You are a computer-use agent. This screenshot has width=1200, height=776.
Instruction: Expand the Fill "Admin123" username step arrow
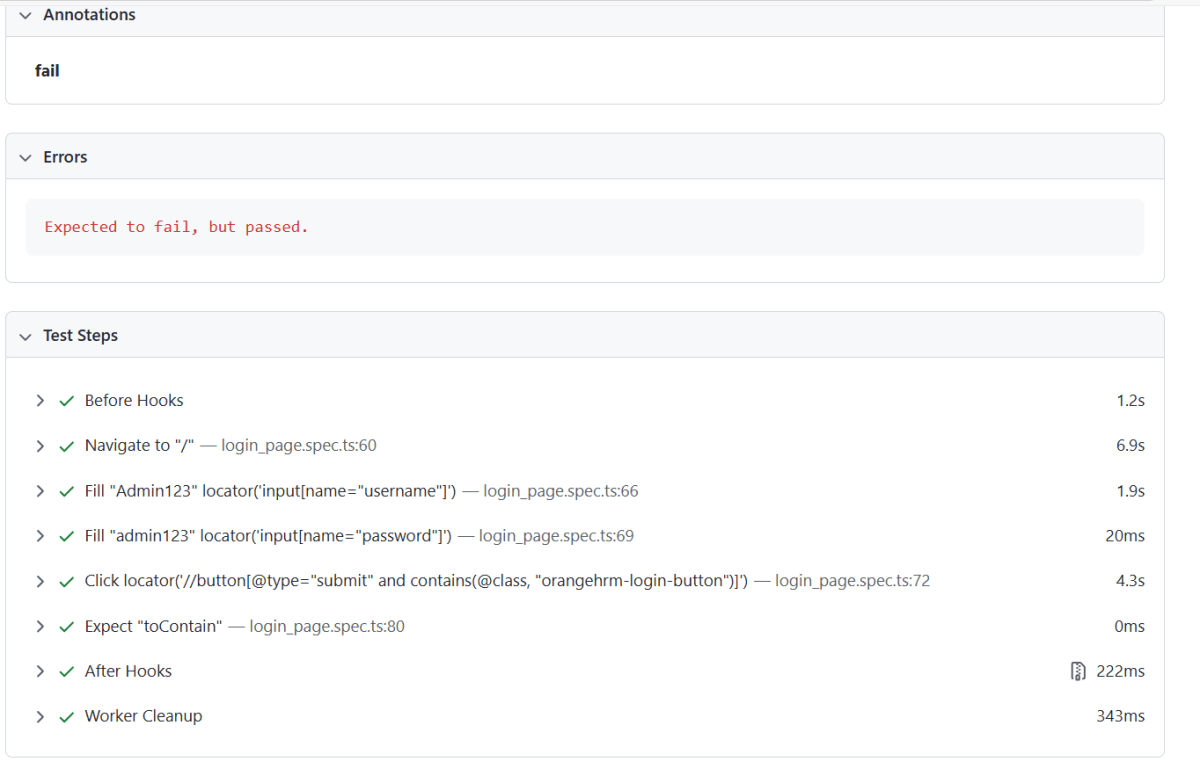click(40, 491)
